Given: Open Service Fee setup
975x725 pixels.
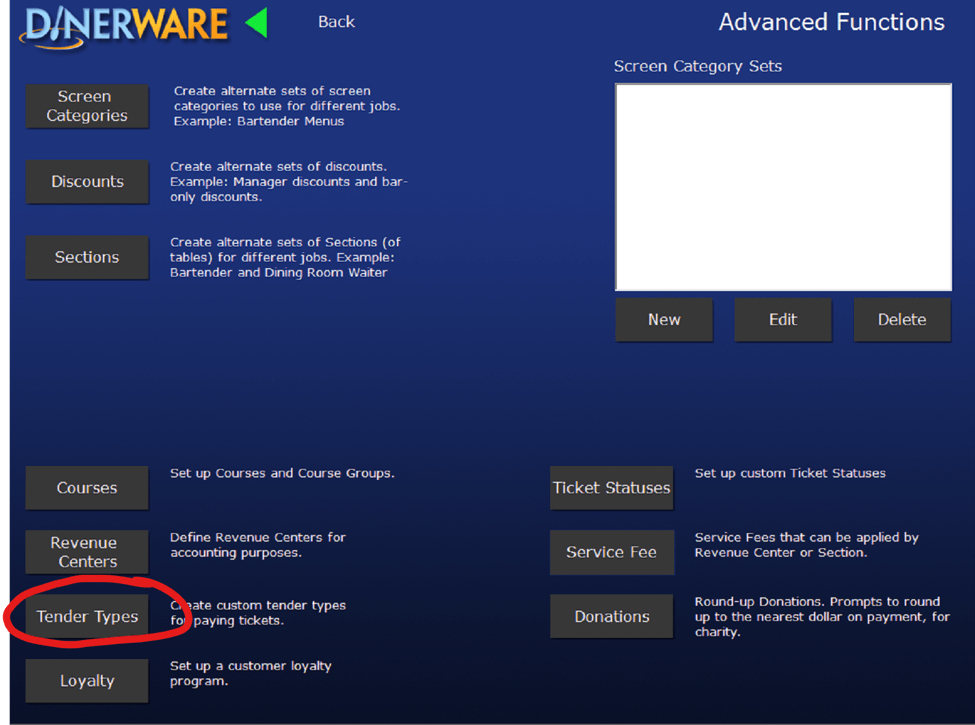Looking at the screenshot, I should click(x=612, y=552).
